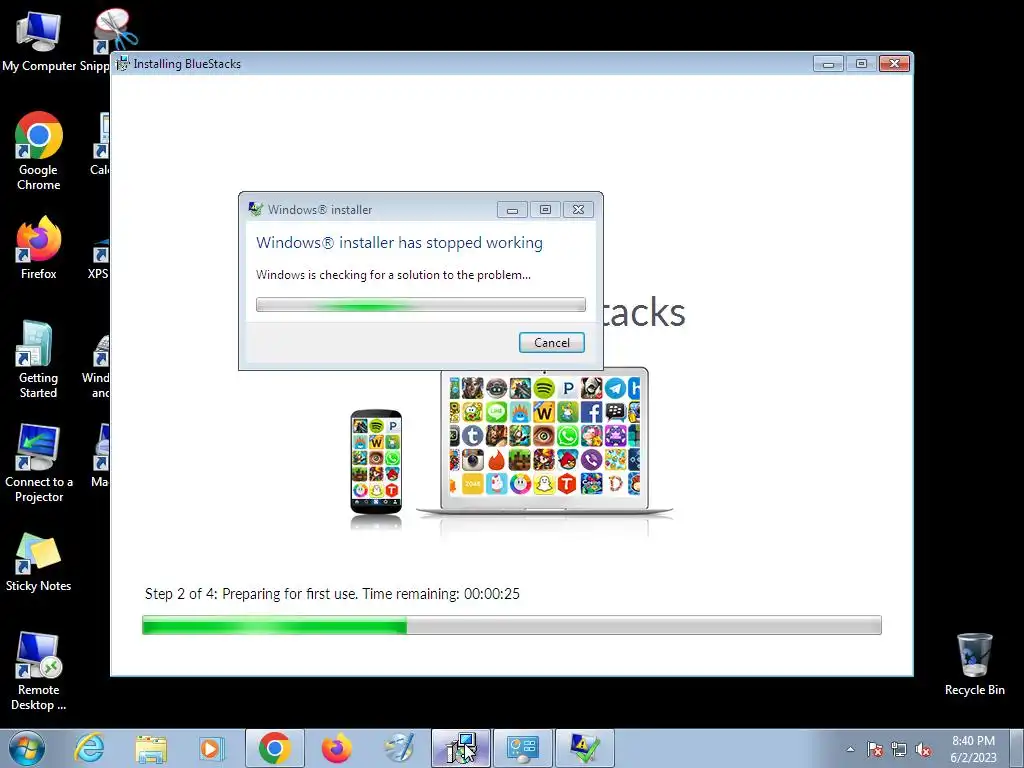Screen dimensions: 1024x768
Task: Click the 'Step 2 of 4' status text
Action: [x=332, y=594]
